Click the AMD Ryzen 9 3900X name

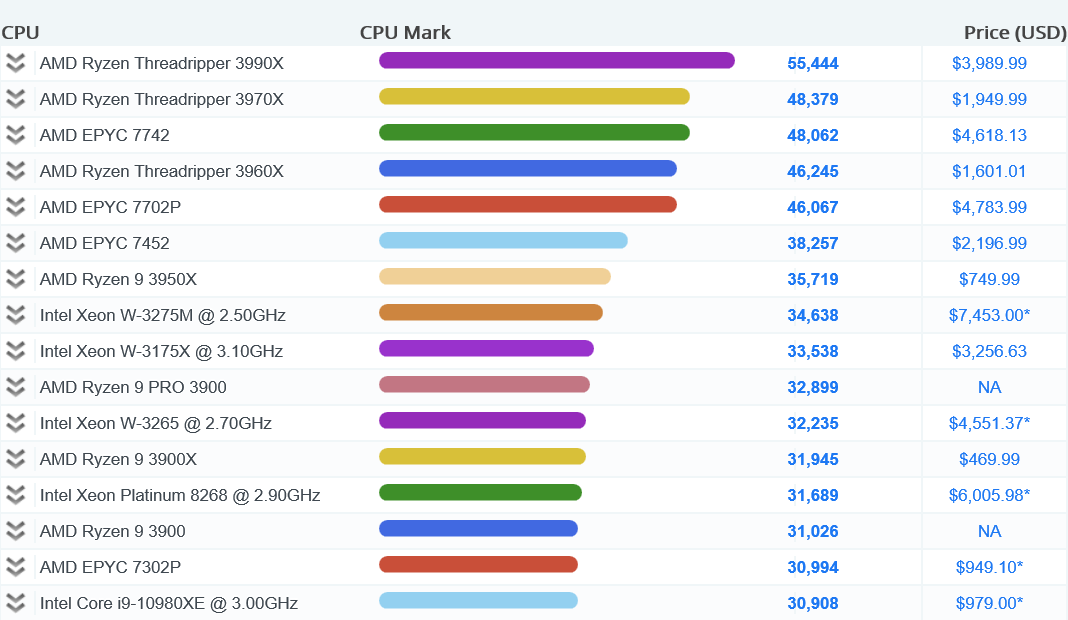point(118,459)
